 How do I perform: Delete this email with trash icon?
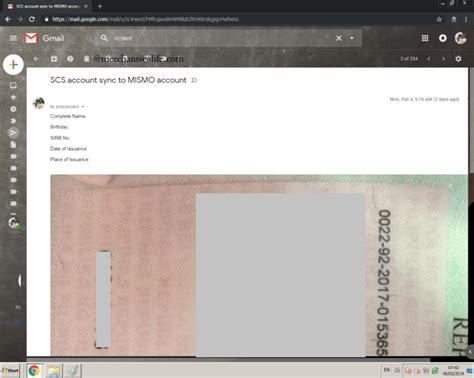coord(86,59)
